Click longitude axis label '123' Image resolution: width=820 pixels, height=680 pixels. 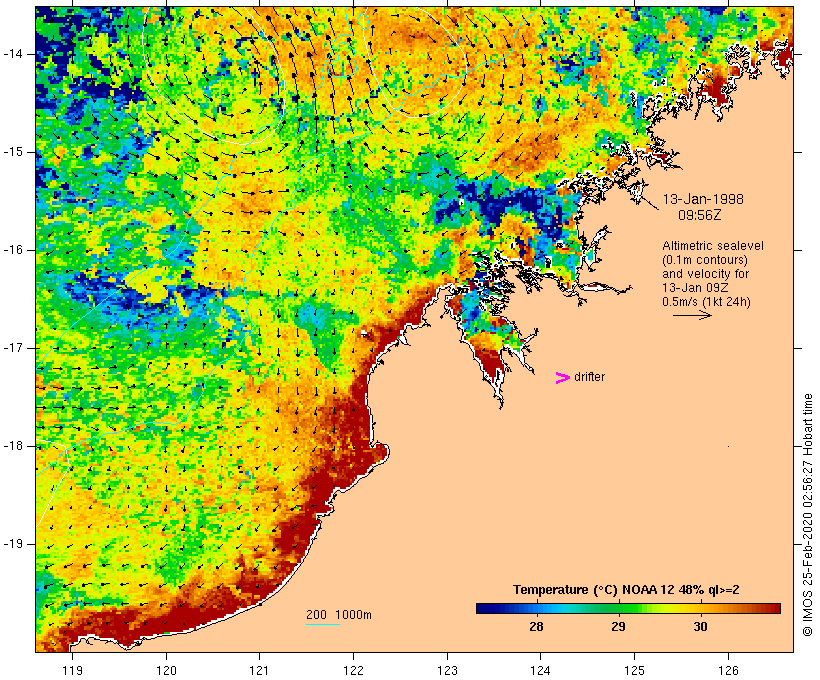tap(447, 671)
